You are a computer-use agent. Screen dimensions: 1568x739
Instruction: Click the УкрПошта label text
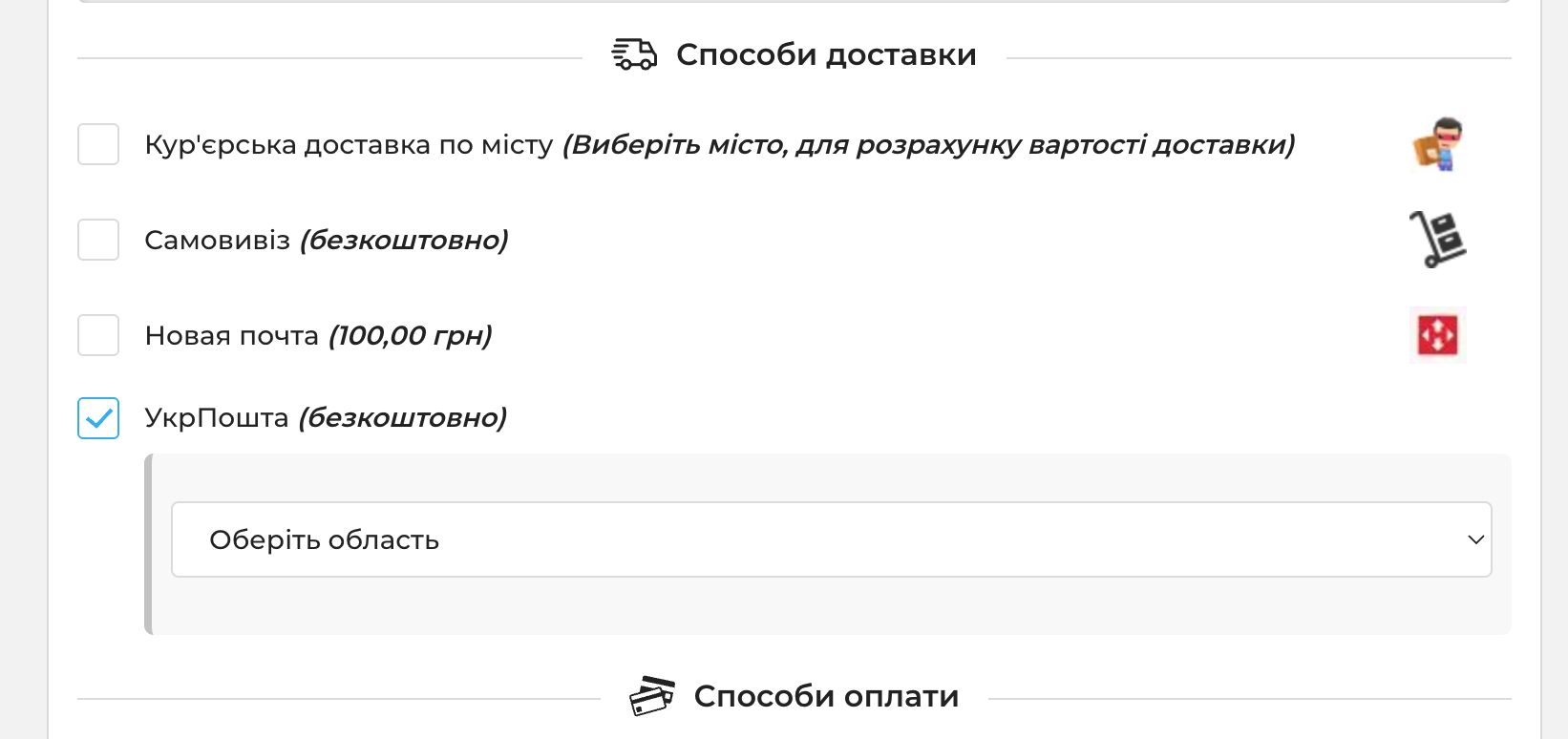tap(216, 418)
